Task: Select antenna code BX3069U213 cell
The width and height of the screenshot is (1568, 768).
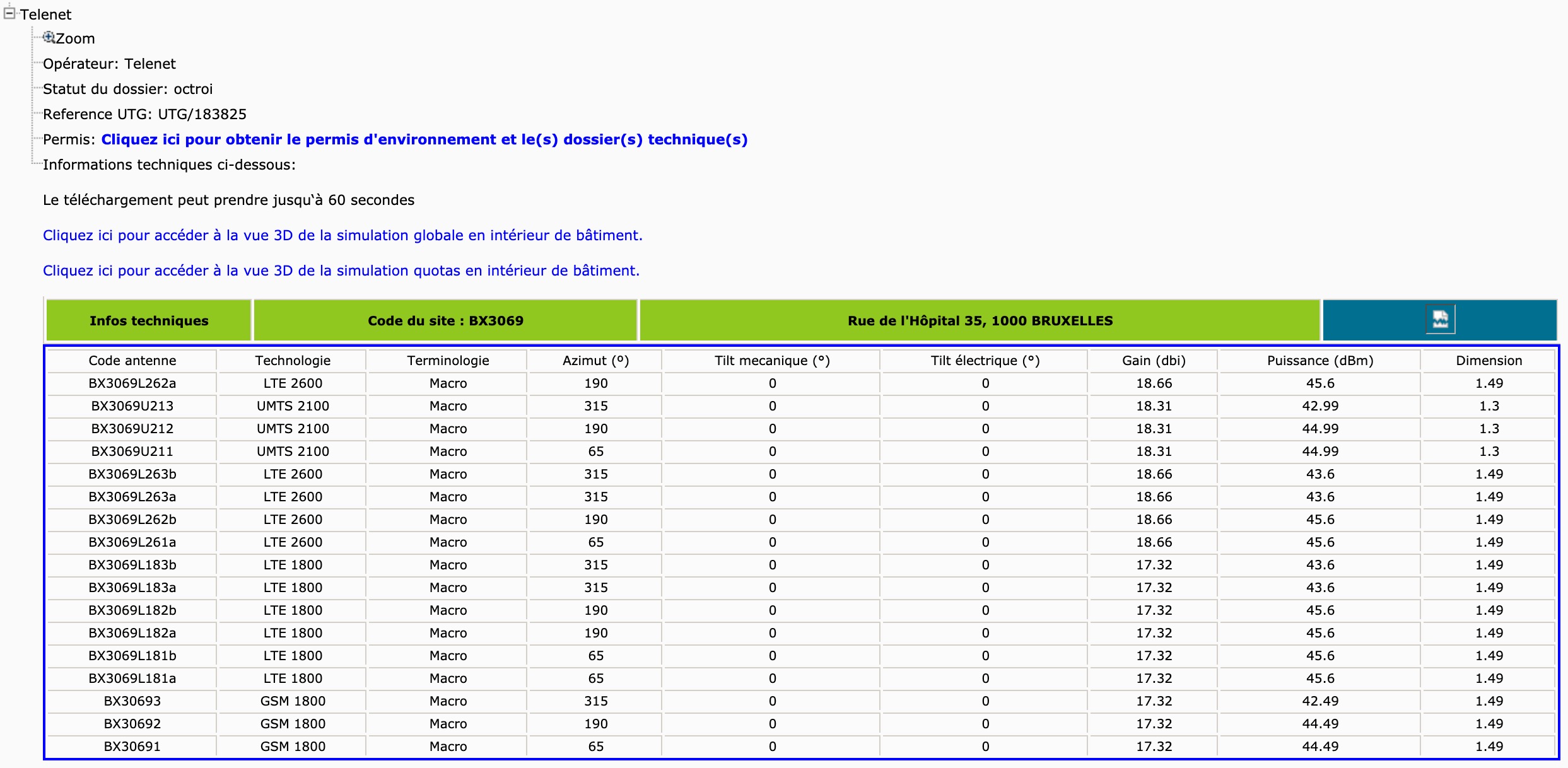Action: point(132,406)
